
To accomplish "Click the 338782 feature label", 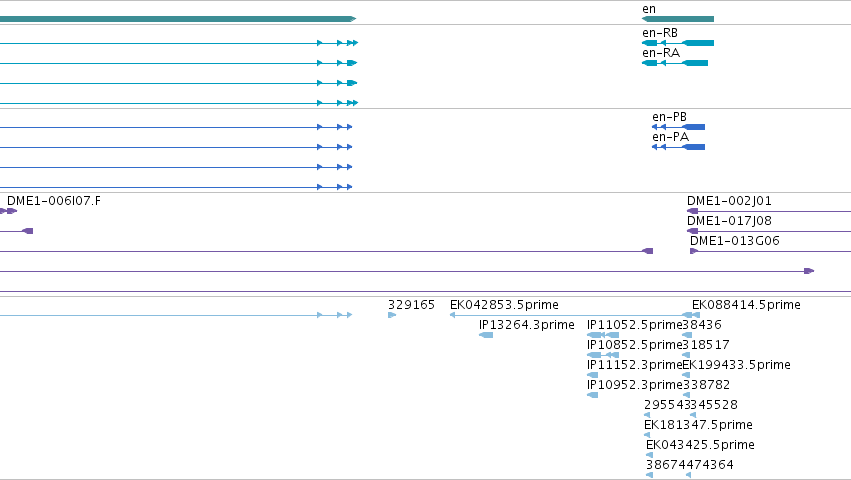I will click(x=707, y=386).
